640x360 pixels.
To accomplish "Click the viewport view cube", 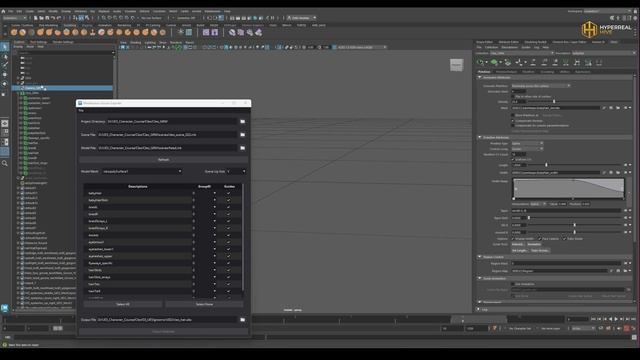I will click(x=456, y=64).
